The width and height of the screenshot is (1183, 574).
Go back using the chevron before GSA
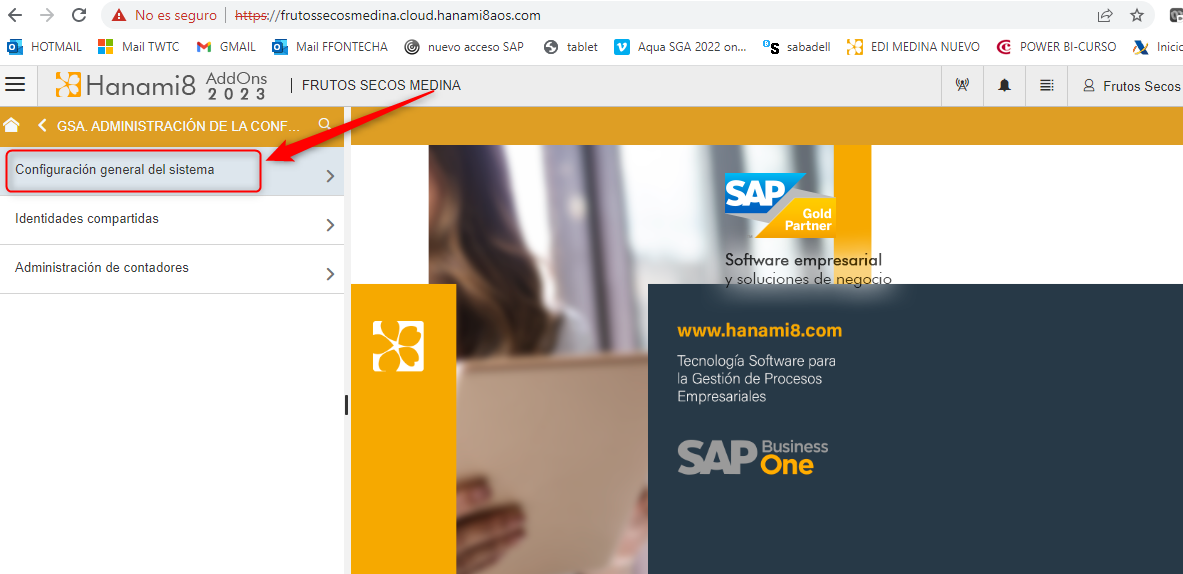(42, 125)
